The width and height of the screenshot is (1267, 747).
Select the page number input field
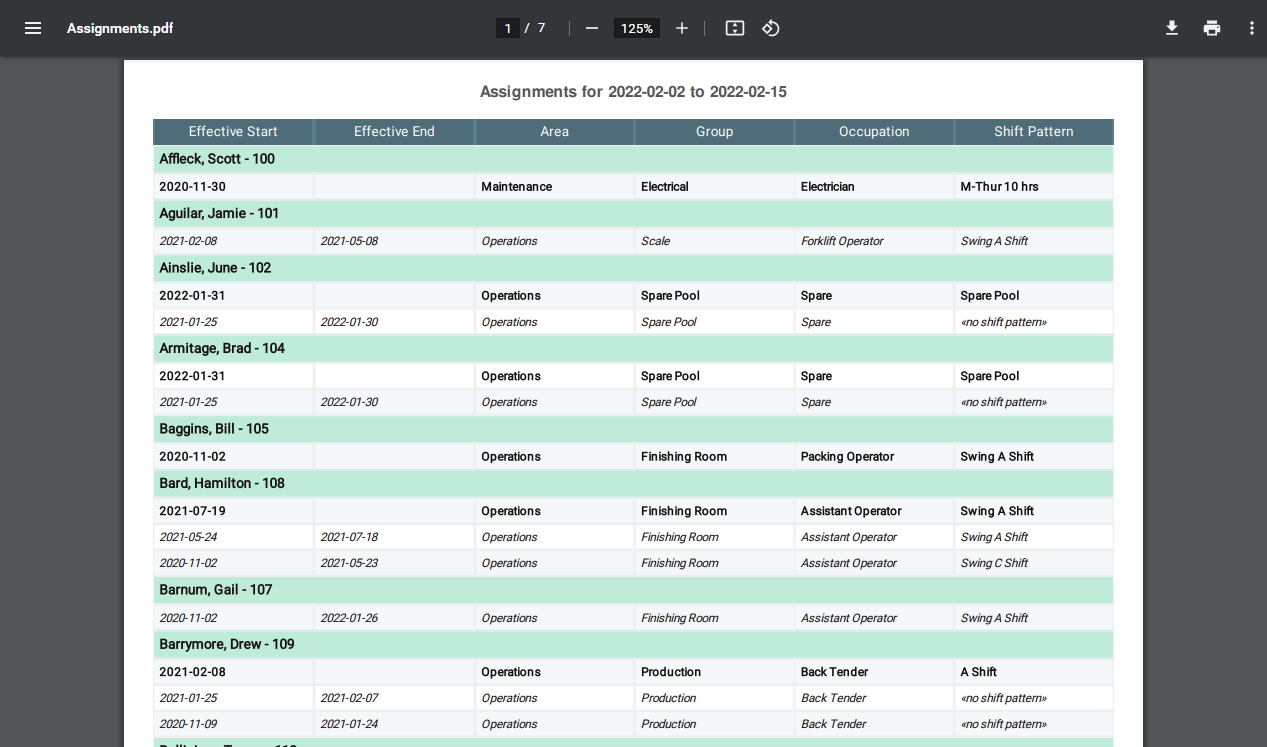(507, 28)
